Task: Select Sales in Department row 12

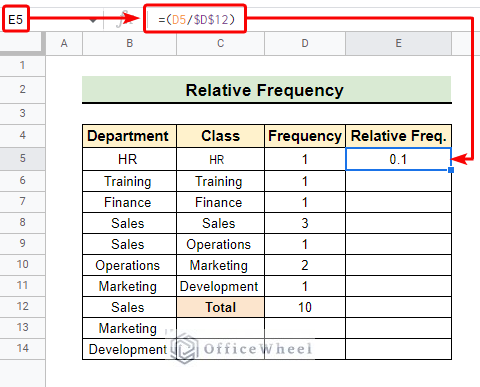Action: click(129, 307)
